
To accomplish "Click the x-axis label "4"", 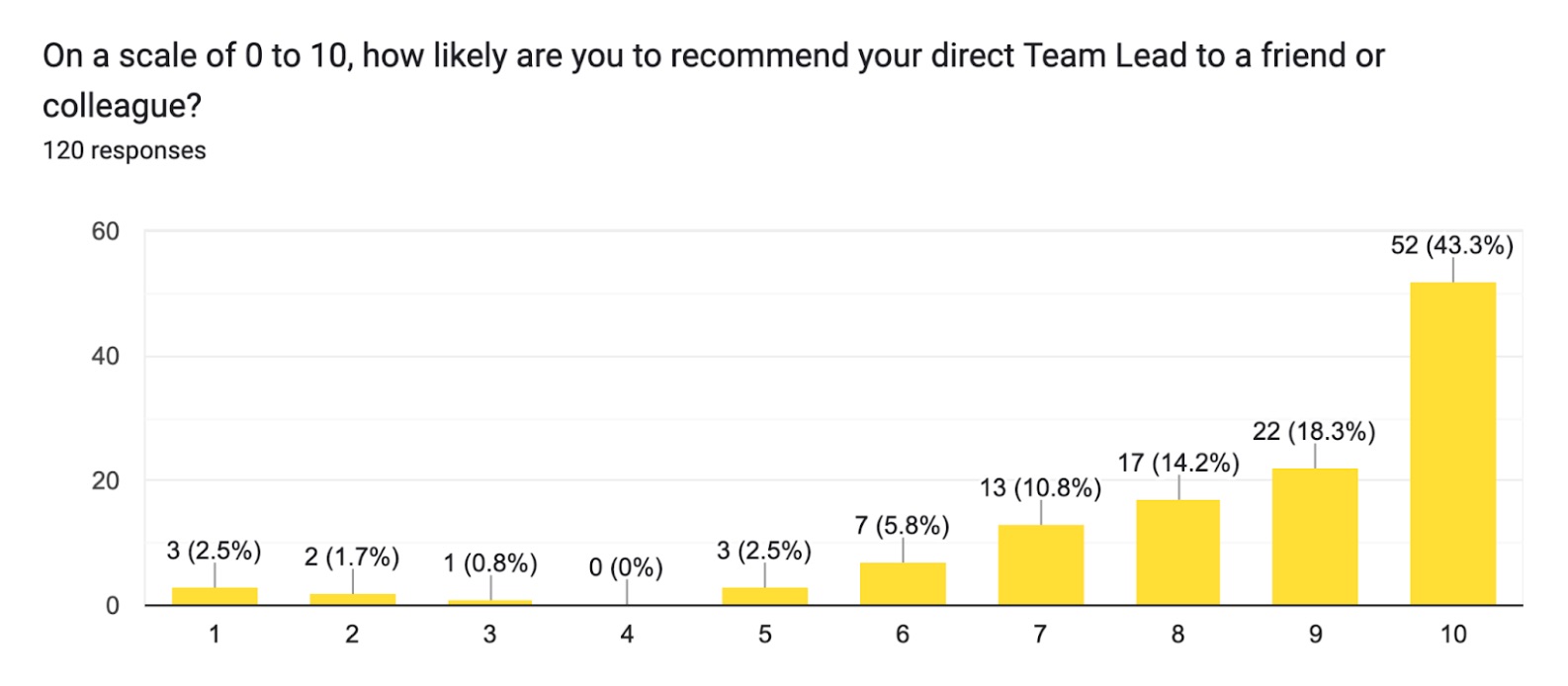I will tap(627, 635).
